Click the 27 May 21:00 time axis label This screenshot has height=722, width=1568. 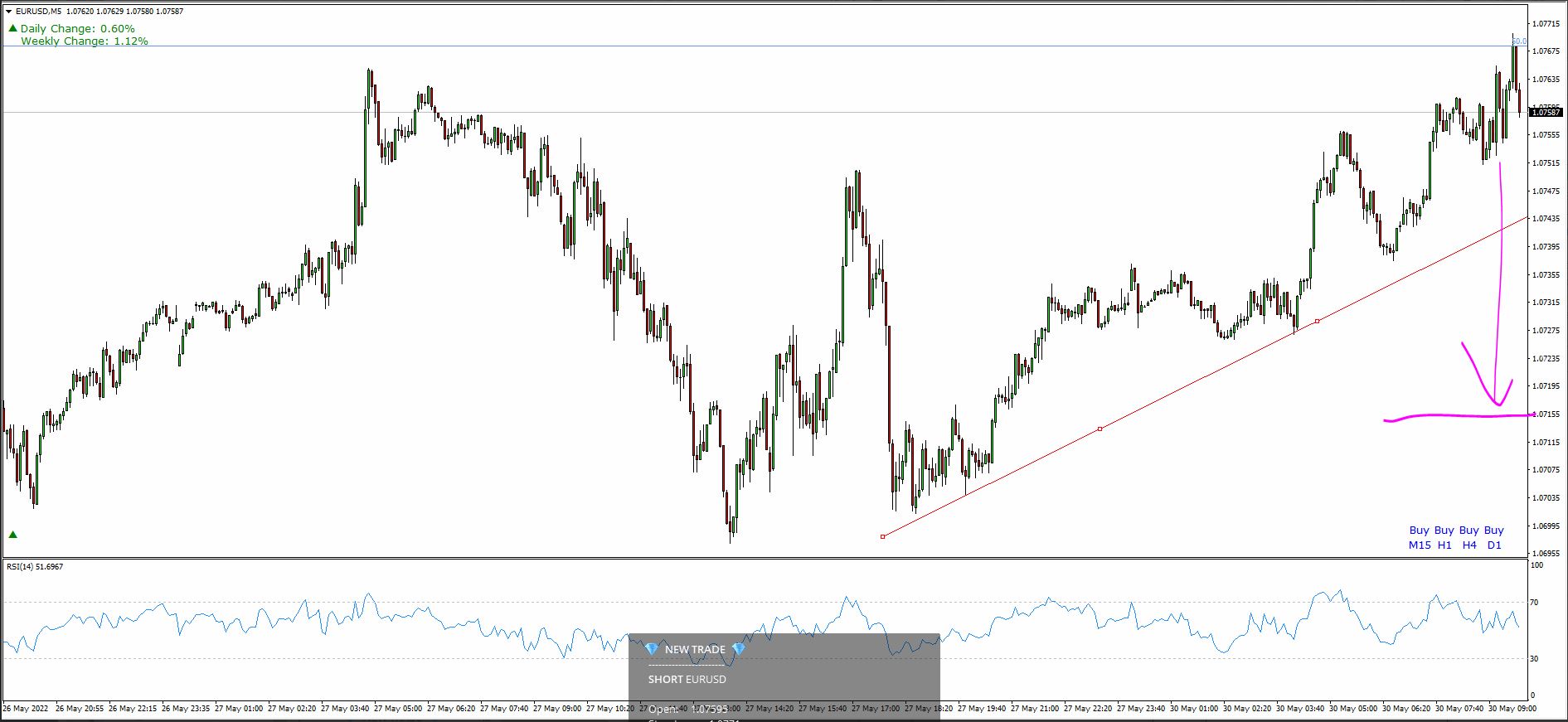click(1036, 709)
